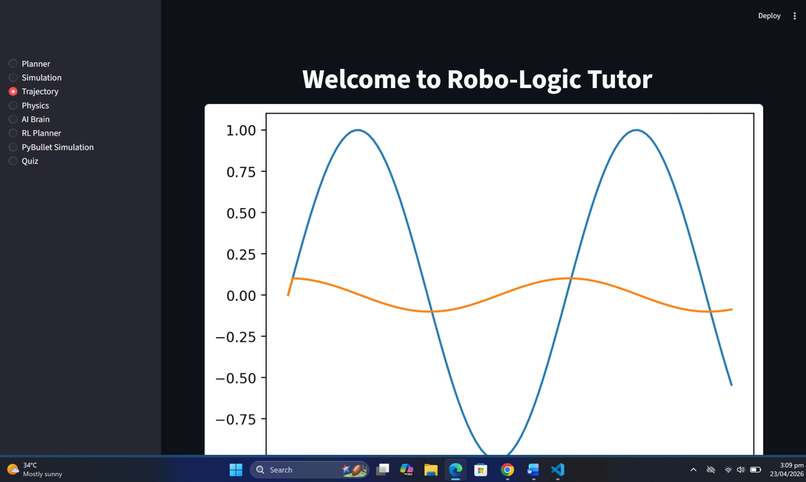The width and height of the screenshot is (806, 482).
Task: Switch to Microsoft Edge in taskbar
Action: [455, 470]
